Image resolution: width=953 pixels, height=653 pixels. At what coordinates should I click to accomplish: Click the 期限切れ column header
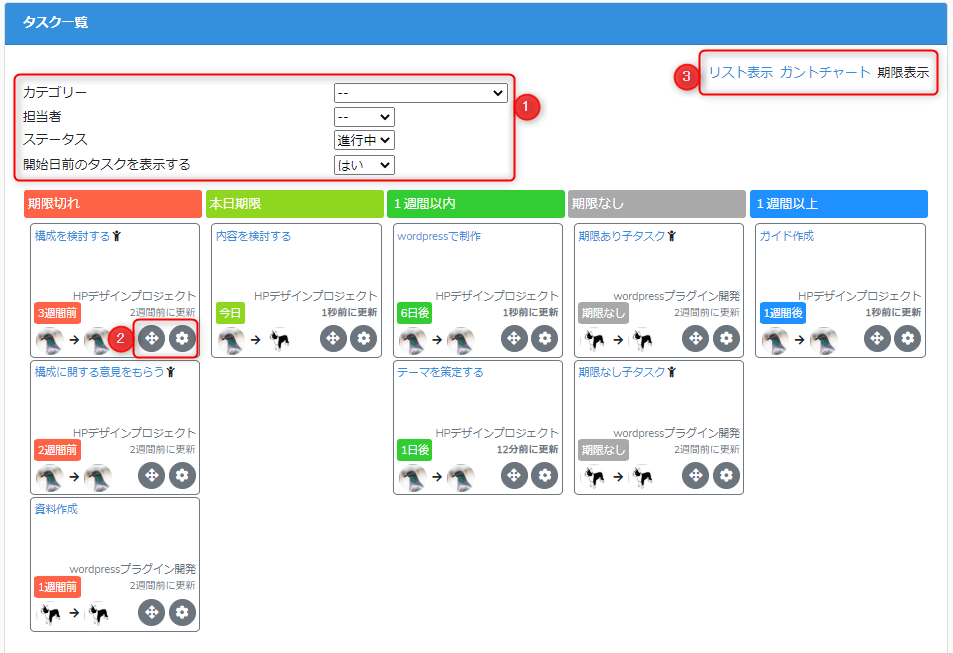point(113,204)
